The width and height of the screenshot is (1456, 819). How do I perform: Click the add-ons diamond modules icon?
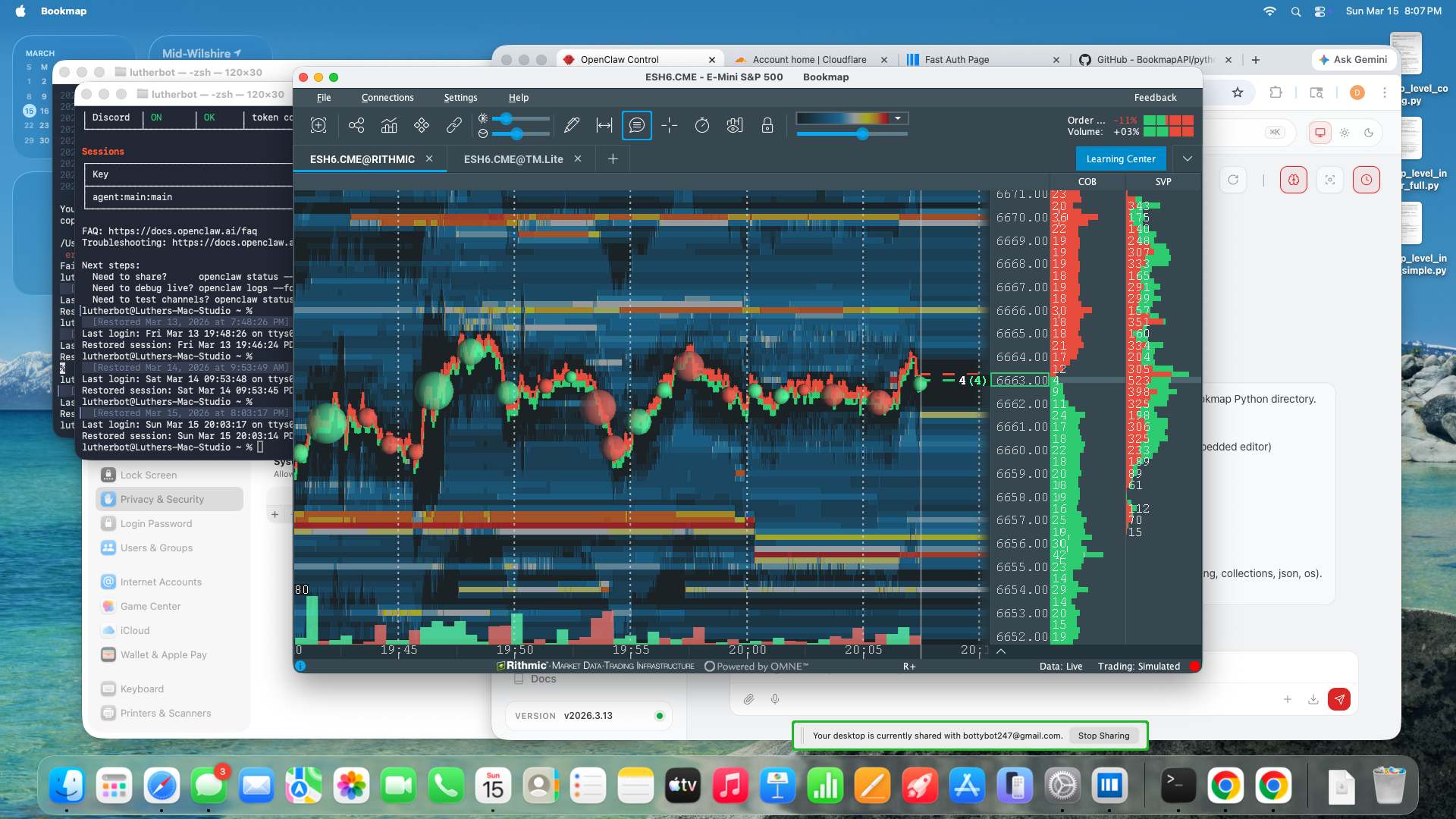coord(422,125)
